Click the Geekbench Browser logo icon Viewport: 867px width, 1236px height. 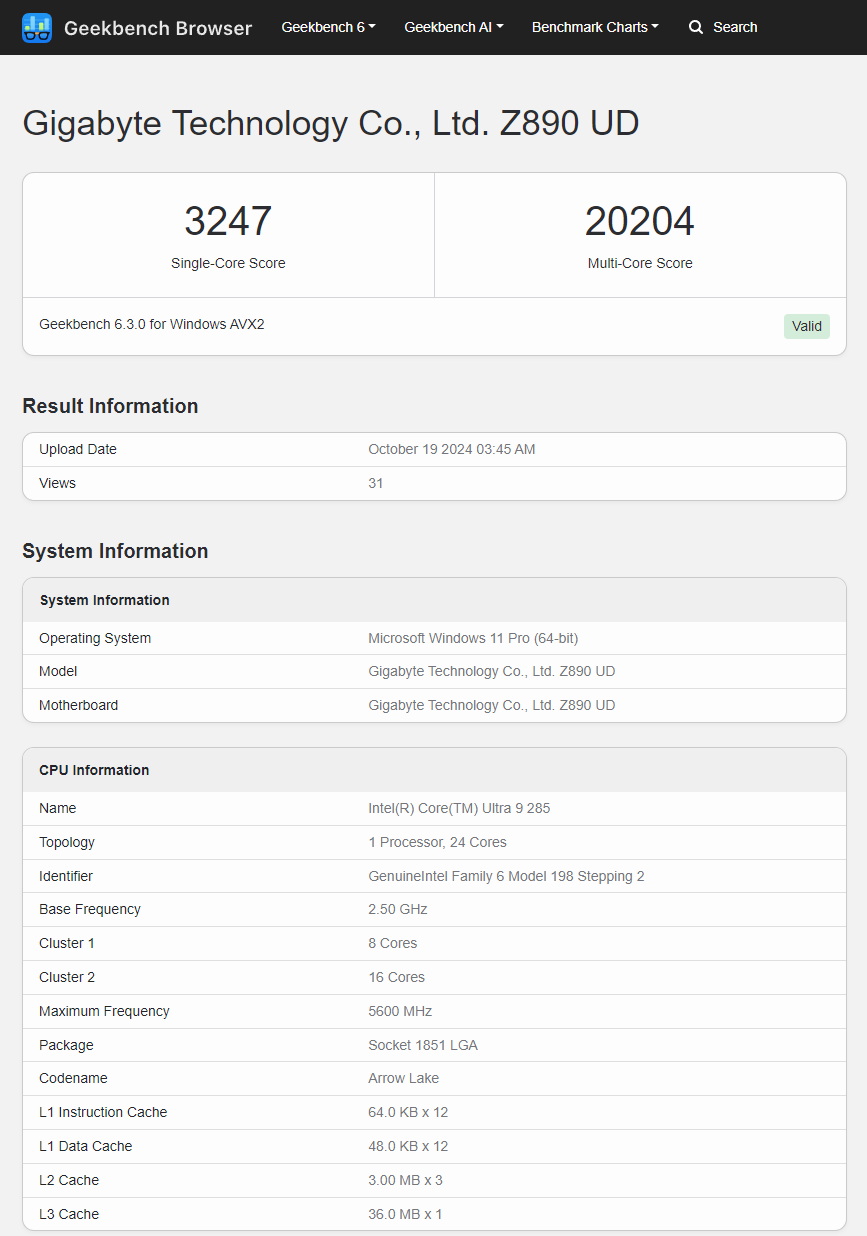point(37,27)
